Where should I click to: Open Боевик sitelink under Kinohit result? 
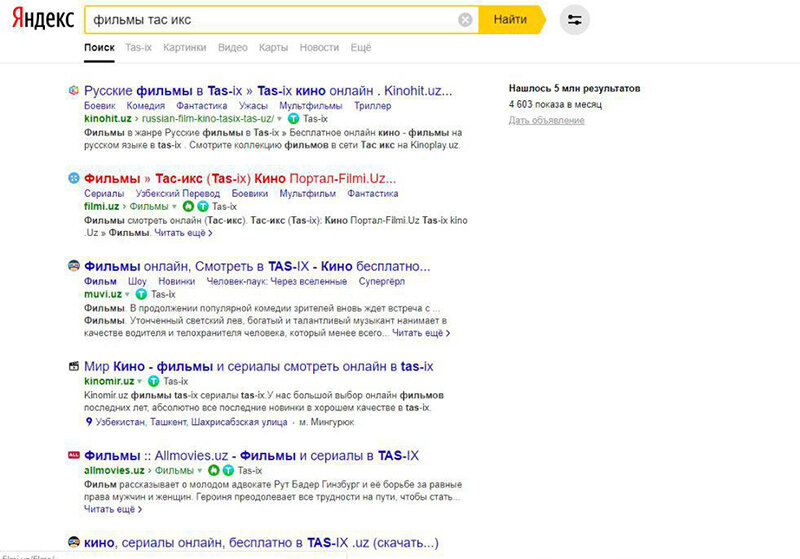99,106
